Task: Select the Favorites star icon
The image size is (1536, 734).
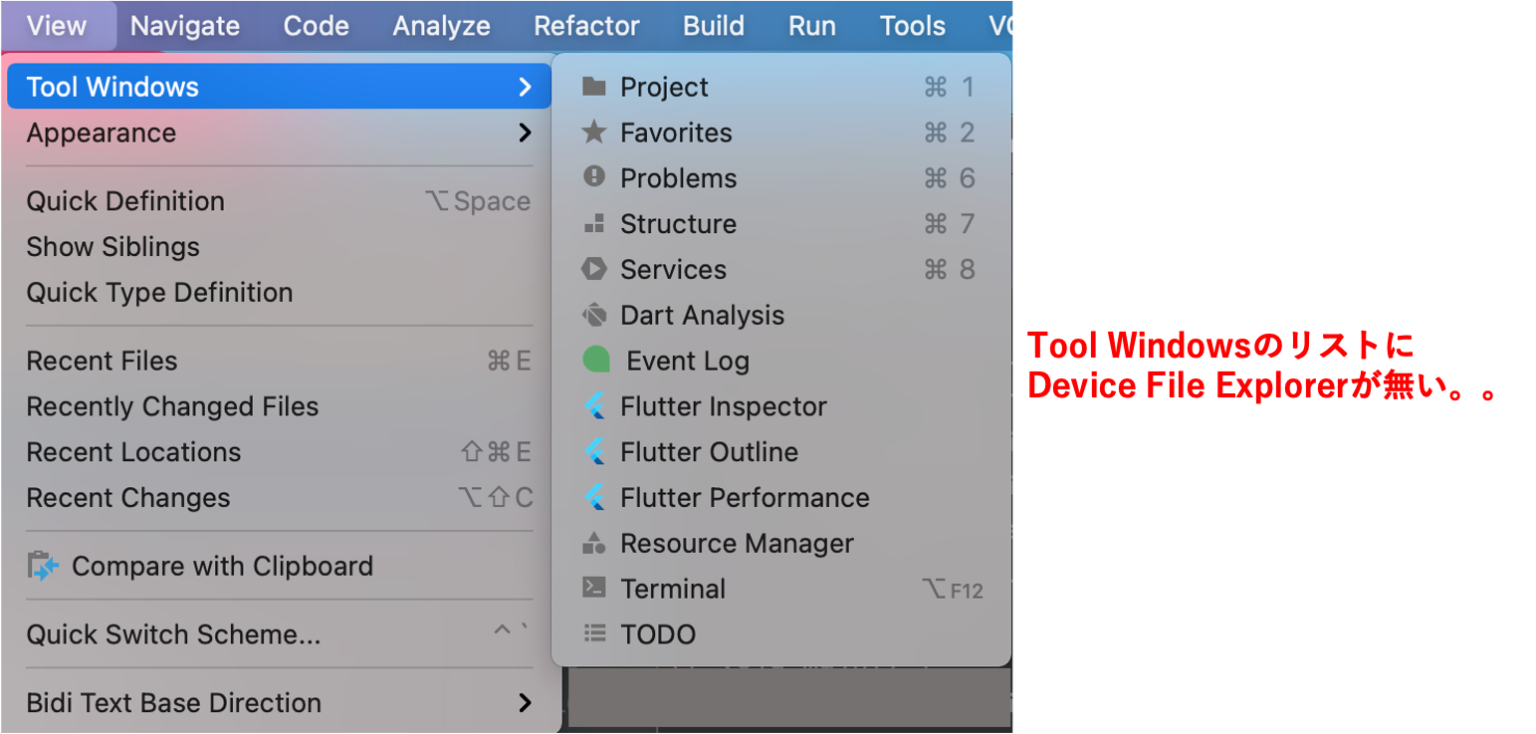Action: point(594,132)
